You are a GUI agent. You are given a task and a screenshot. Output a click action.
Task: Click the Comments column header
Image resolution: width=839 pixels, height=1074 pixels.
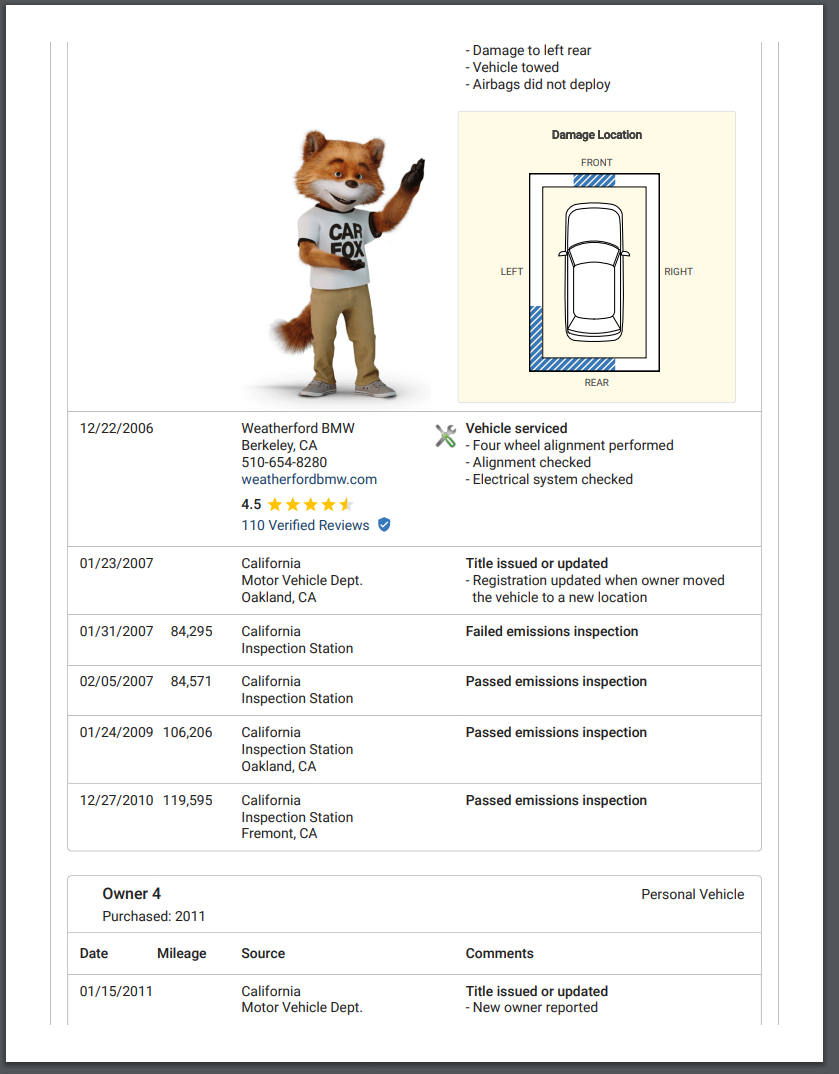499,953
